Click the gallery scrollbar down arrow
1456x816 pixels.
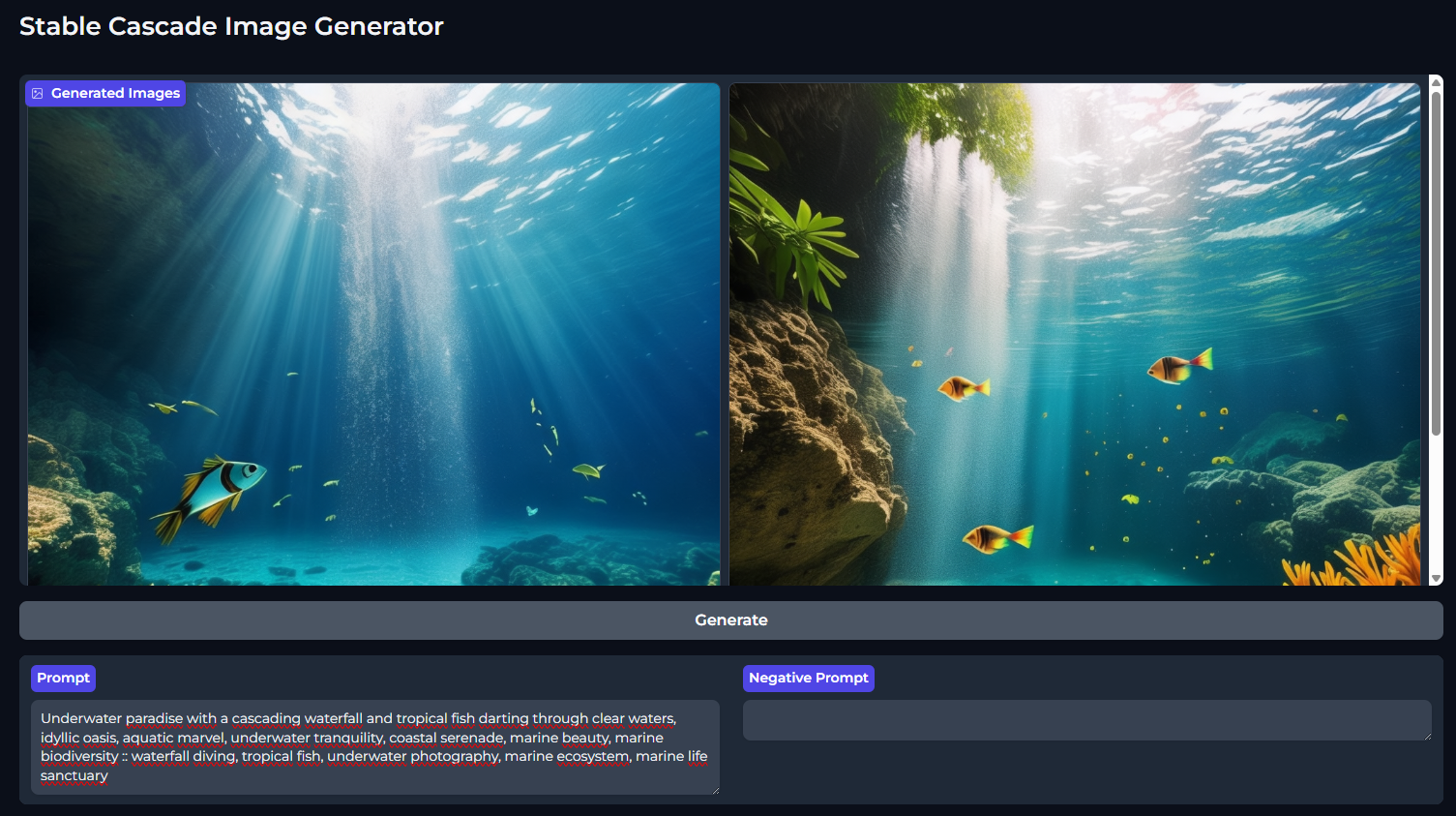click(1437, 579)
